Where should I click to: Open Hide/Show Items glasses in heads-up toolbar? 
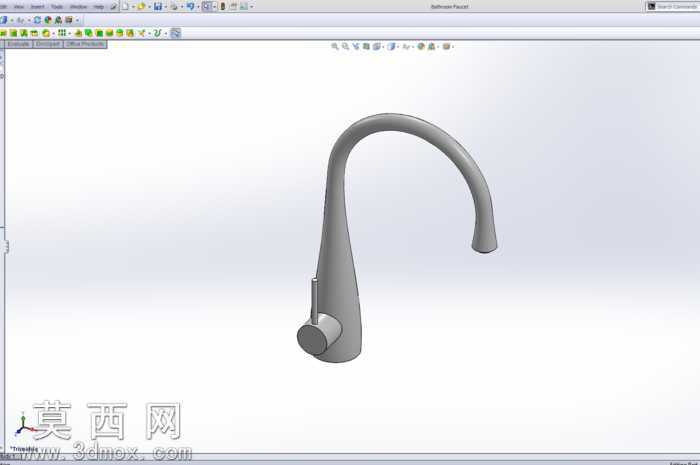point(406,46)
